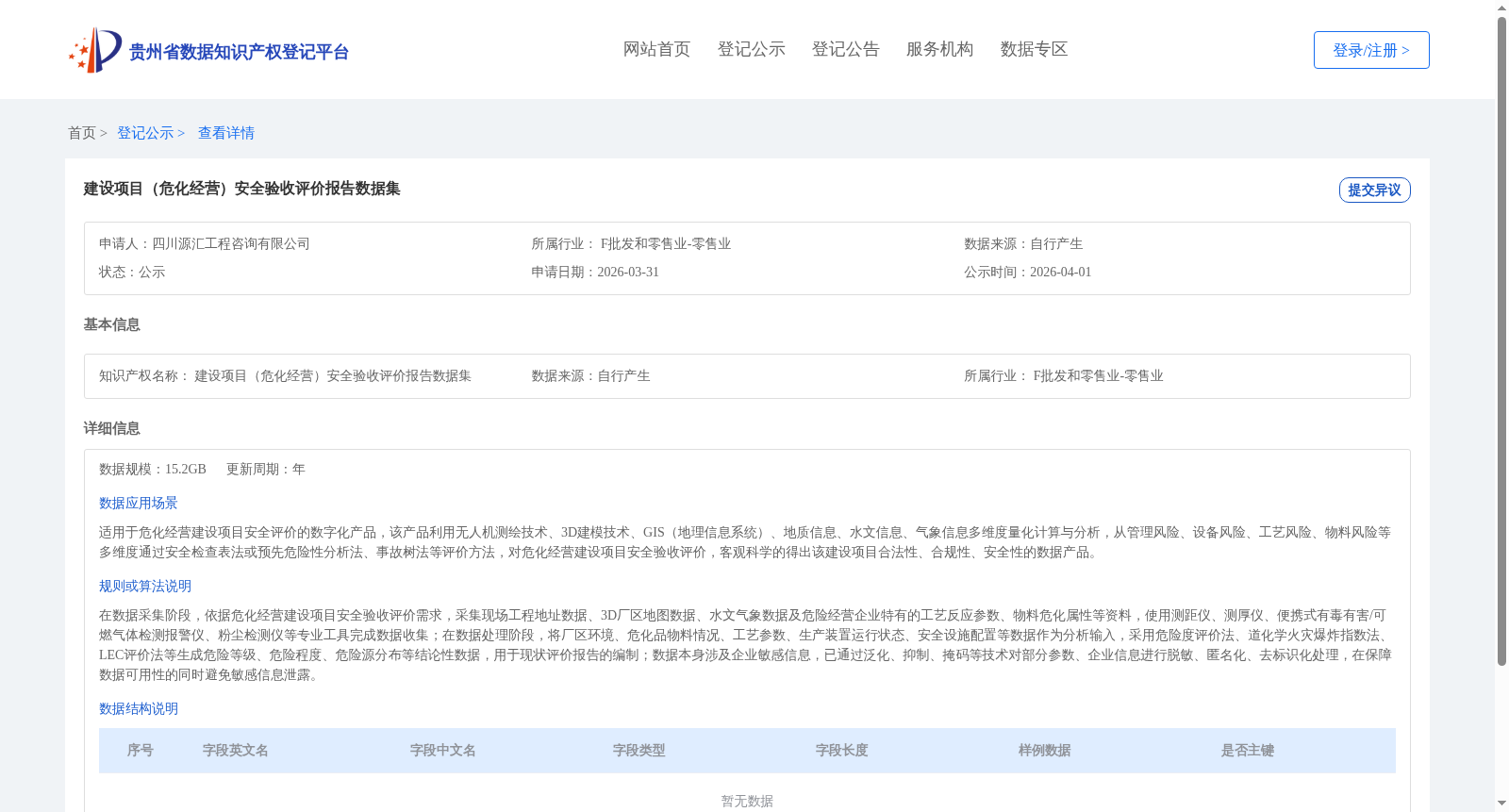Click the 状态：公示 text
Image resolution: width=1509 pixels, height=812 pixels.
tap(132, 272)
